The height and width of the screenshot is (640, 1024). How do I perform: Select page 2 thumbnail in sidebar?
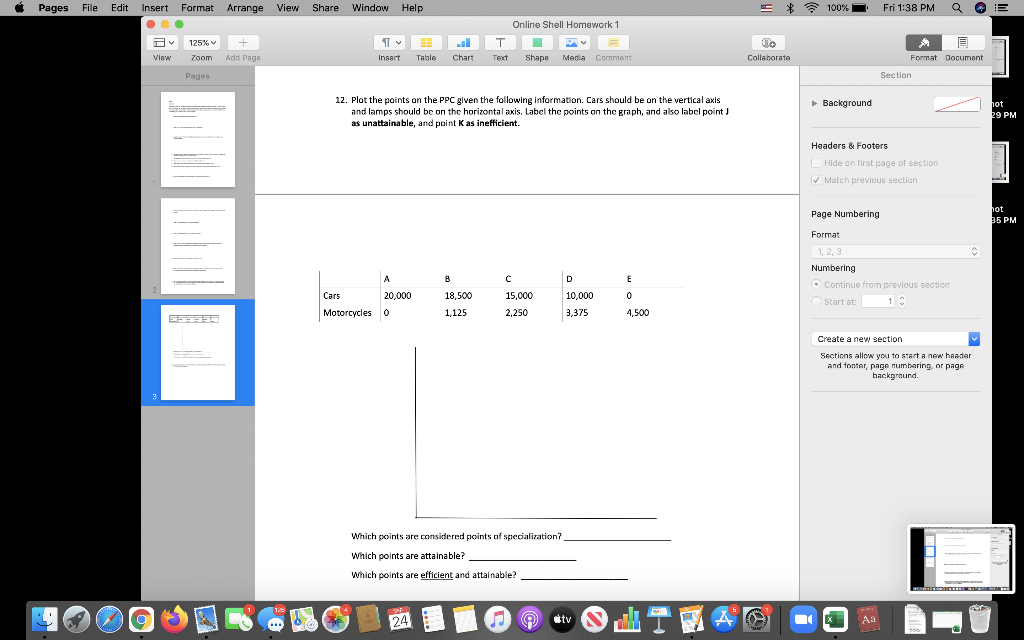tap(197, 245)
